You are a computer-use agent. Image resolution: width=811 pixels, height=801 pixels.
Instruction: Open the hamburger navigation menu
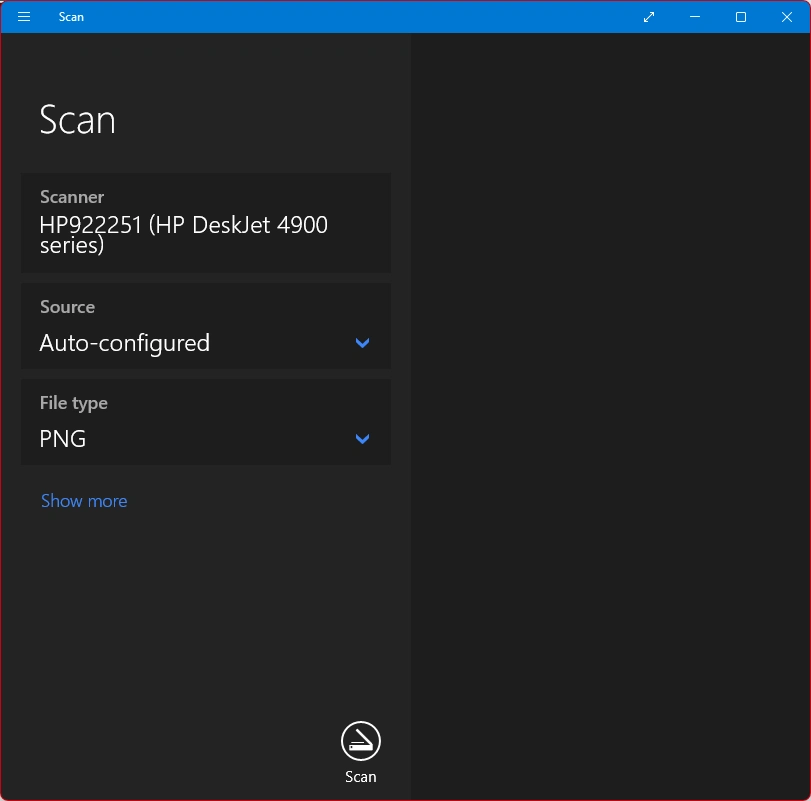click(x=24, y=17)
